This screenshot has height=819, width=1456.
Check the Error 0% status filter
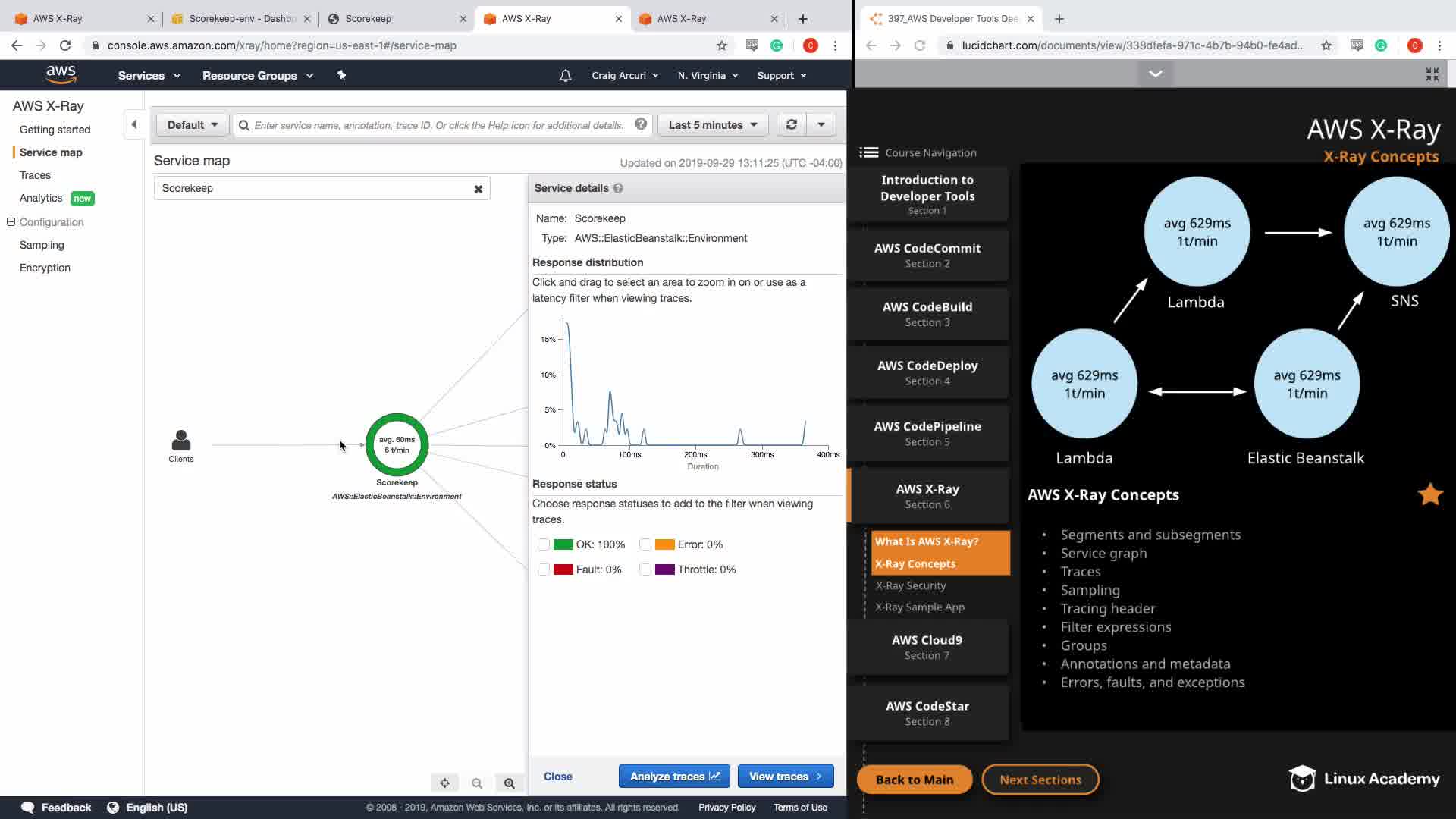(x=645, y=544)
